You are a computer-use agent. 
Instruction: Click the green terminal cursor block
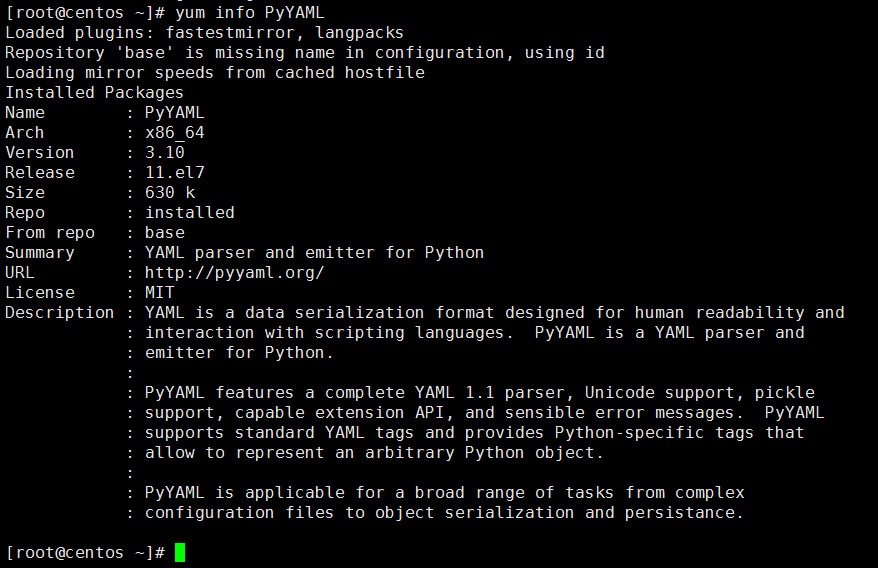click(180, 552)
